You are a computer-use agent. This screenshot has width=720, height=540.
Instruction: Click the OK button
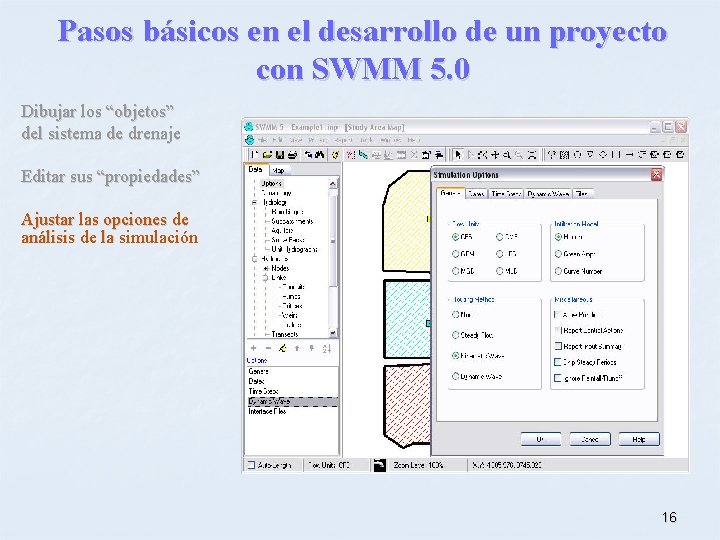click(540, 439)
